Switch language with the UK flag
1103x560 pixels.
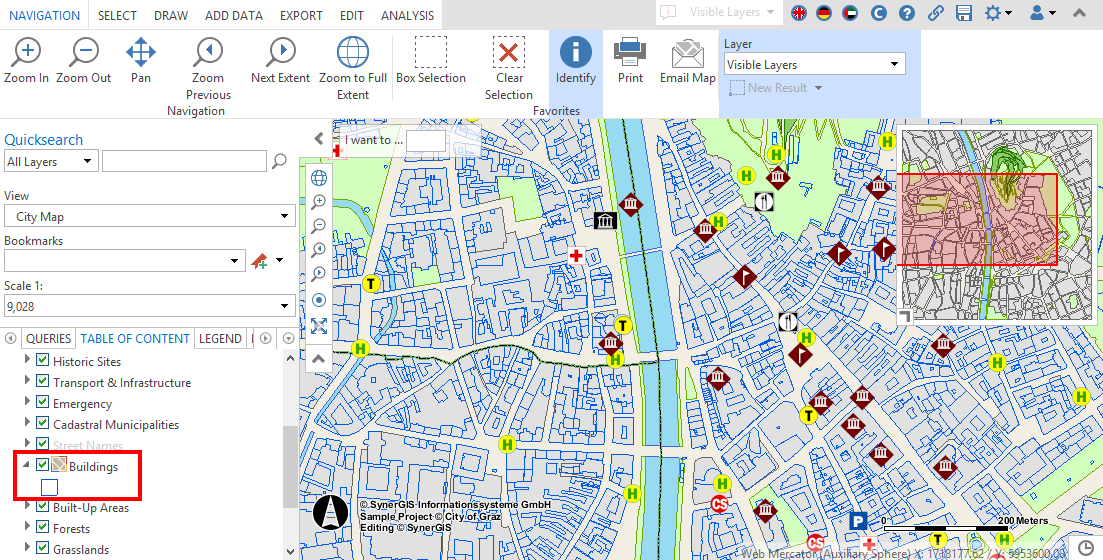click(x=798, y=13)
